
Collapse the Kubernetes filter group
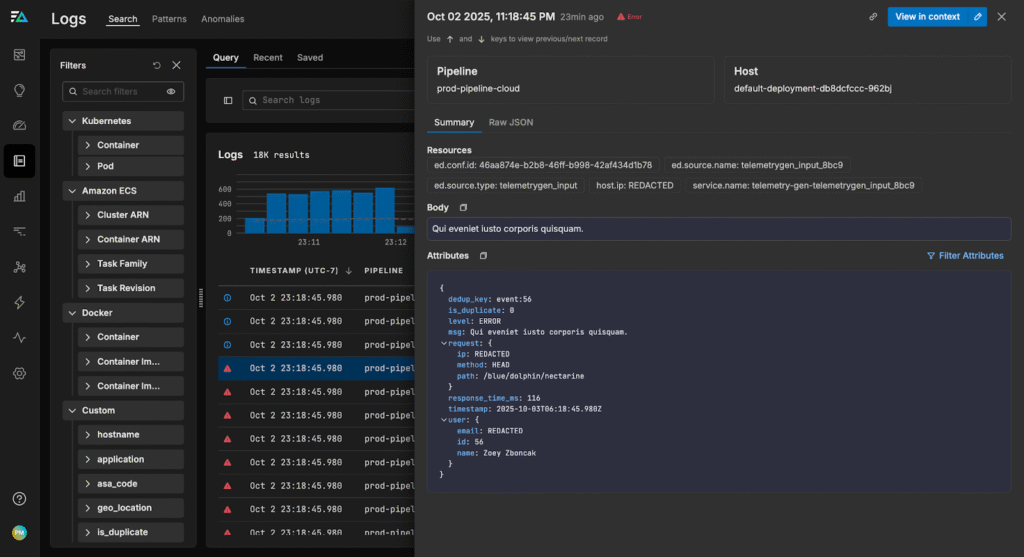click(71, 121)
